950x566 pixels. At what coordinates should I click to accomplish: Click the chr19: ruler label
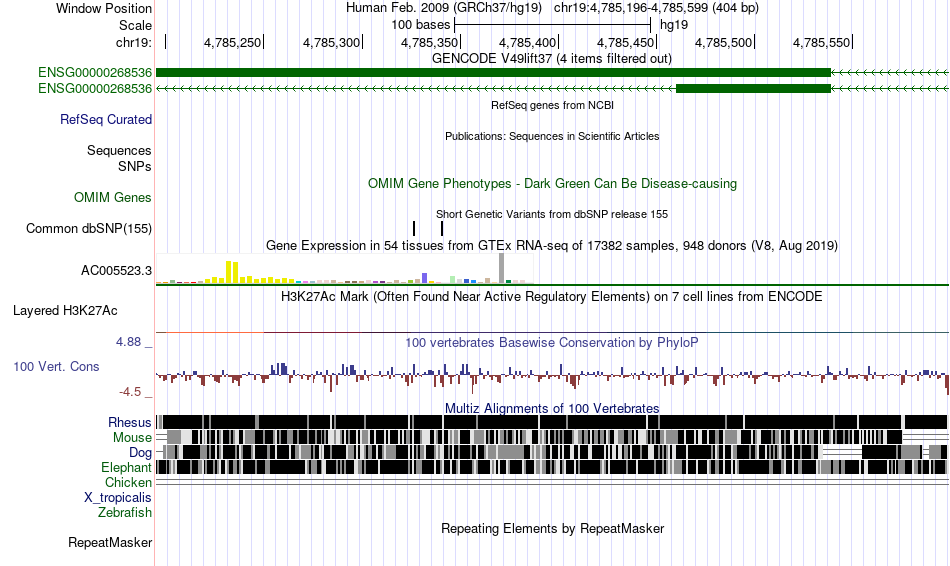coord(133,42)
